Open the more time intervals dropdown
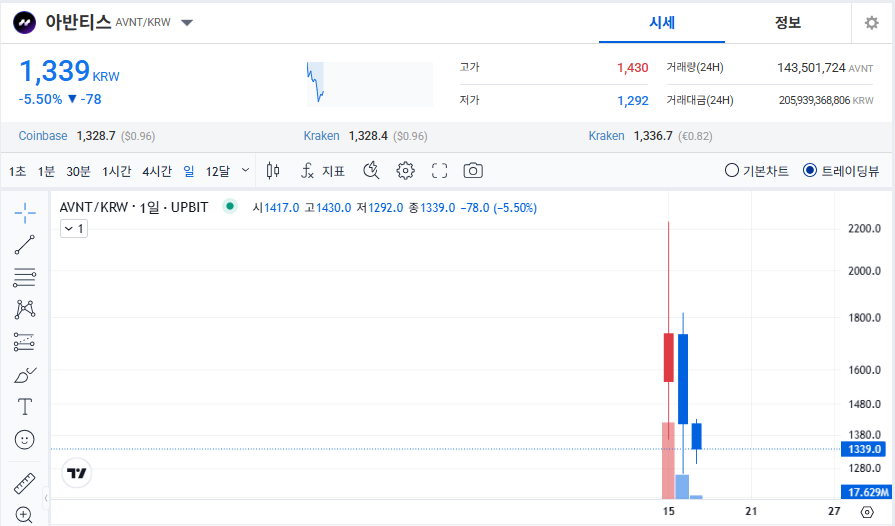 click(x=245, y=170)
